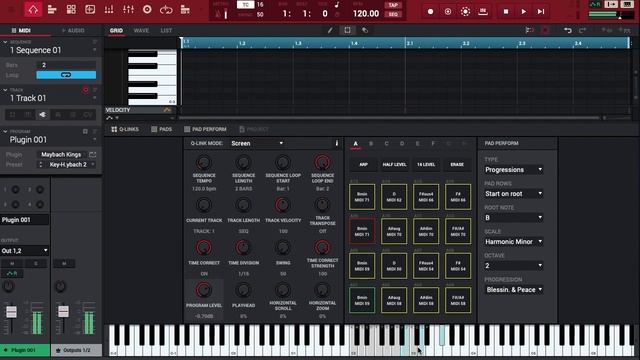The width and height of the screenshot is (640, 360).
Task: Click the 120.00 BPM tempo field
Action: point(366,13)
